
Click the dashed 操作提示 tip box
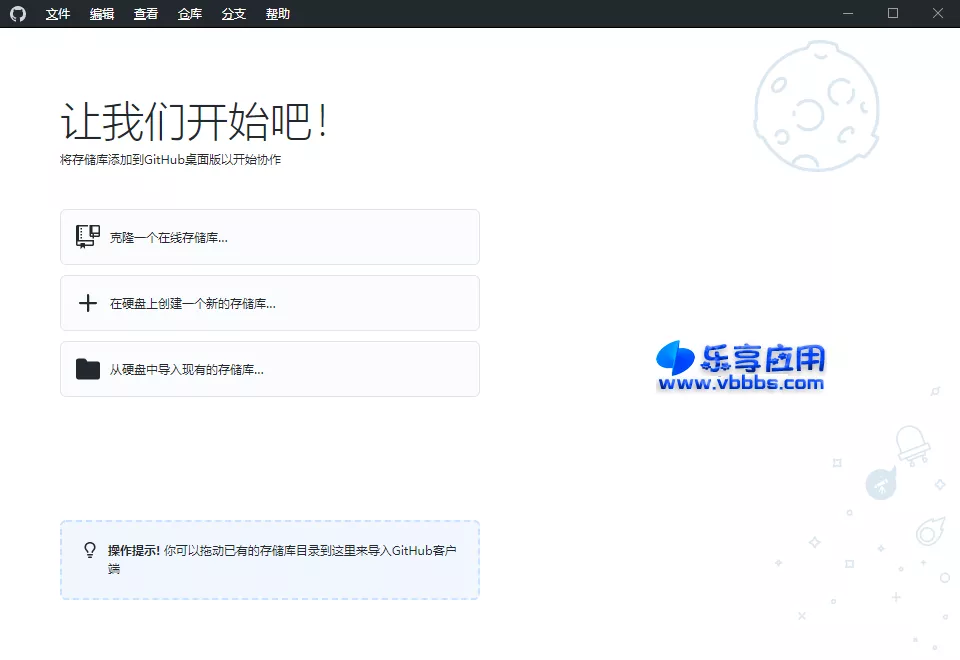(x=270, y=560)
